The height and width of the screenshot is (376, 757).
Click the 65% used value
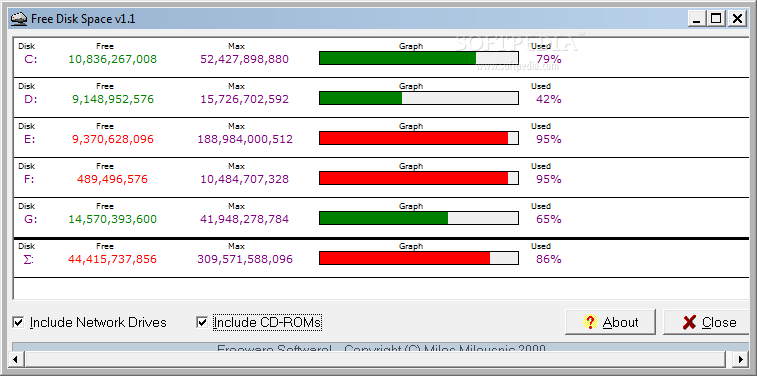(x=548, y=220)
